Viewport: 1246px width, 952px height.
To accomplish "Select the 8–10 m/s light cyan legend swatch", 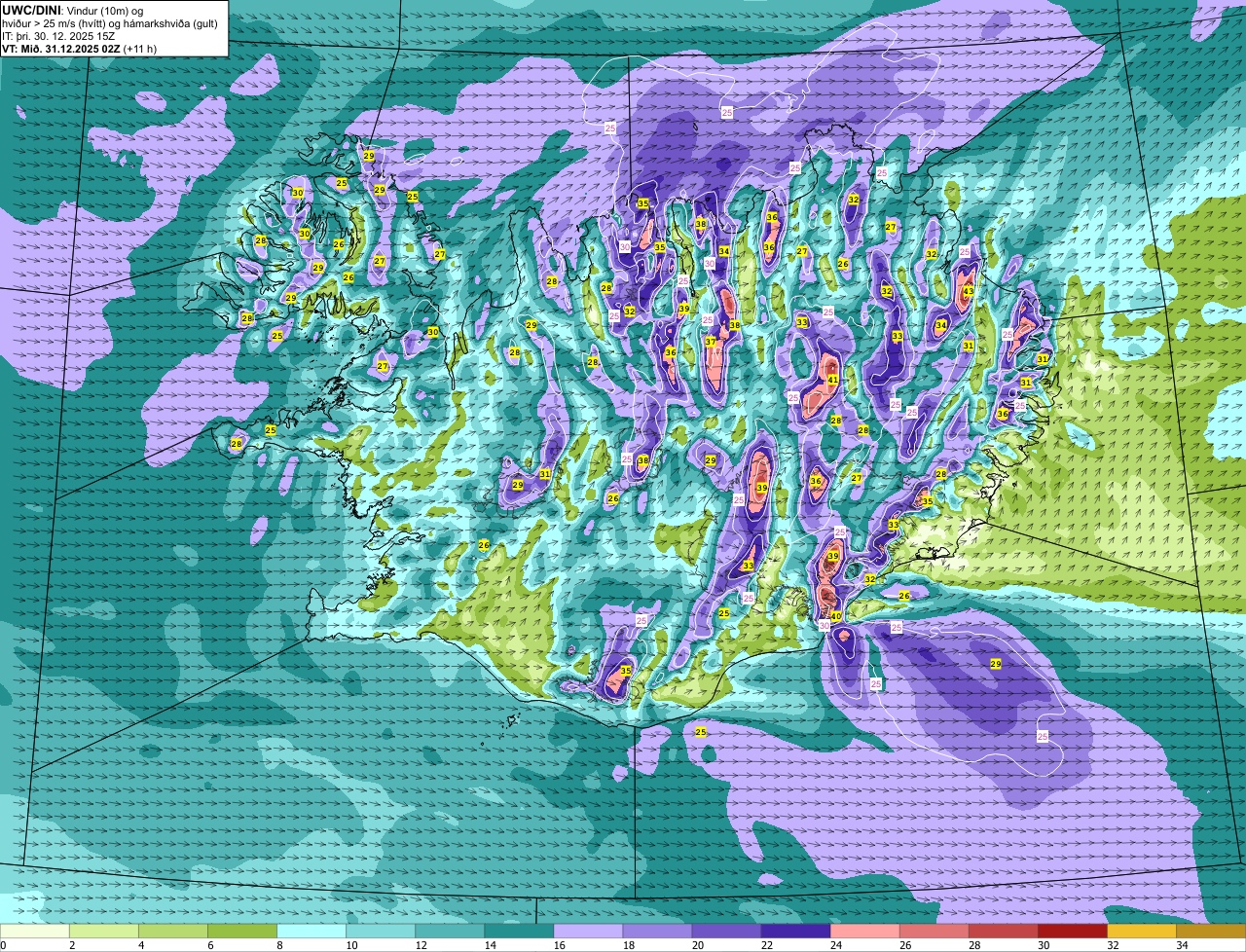I will [311, 932].
